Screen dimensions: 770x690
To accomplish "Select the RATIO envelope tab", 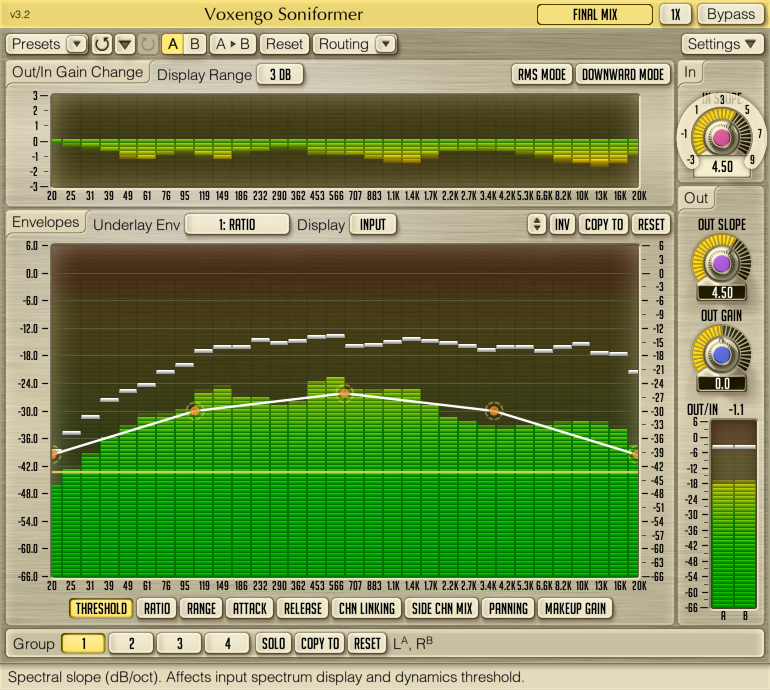I will coord(157,608).
